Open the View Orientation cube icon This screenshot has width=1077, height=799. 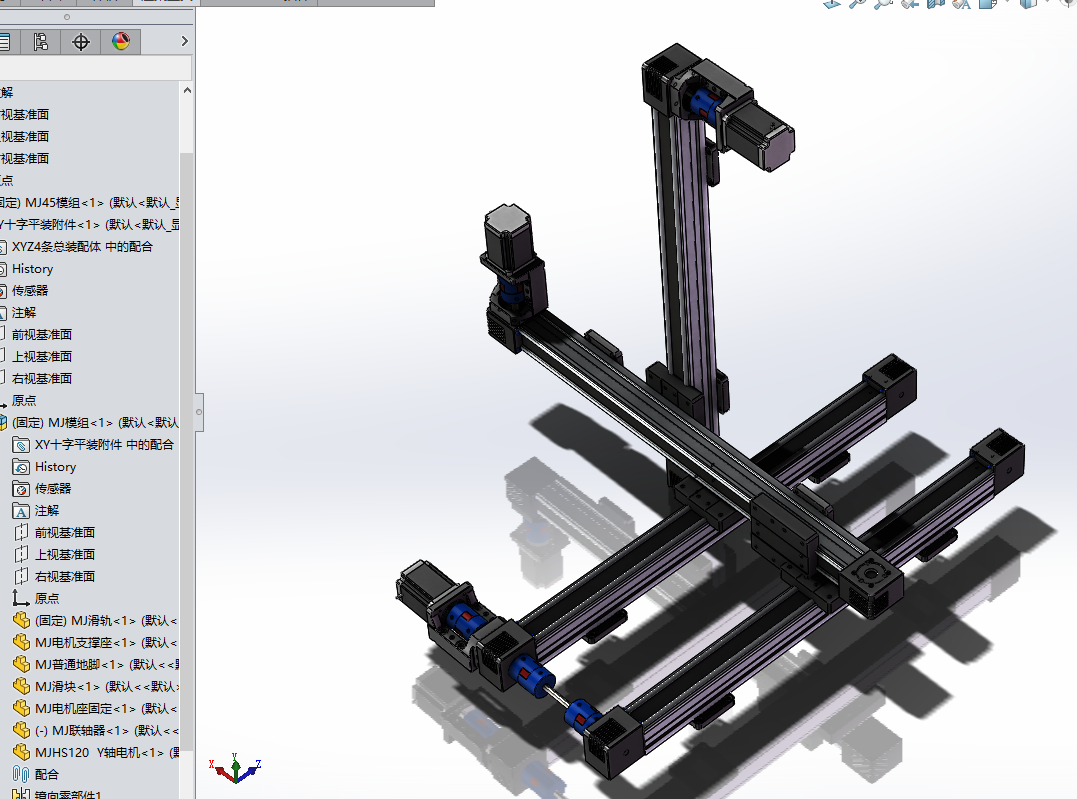point(988,3)
